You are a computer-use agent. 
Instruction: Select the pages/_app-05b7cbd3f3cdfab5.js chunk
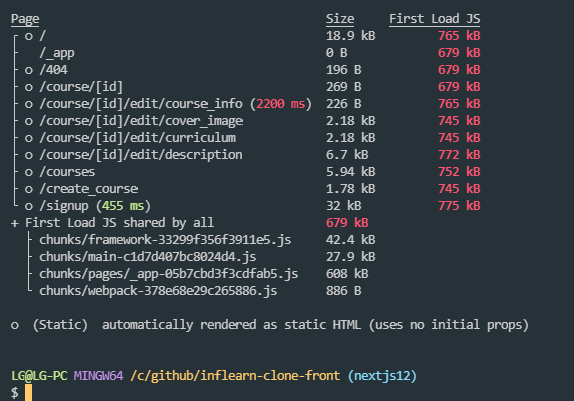pyautogui.click(x=169, y=274)
